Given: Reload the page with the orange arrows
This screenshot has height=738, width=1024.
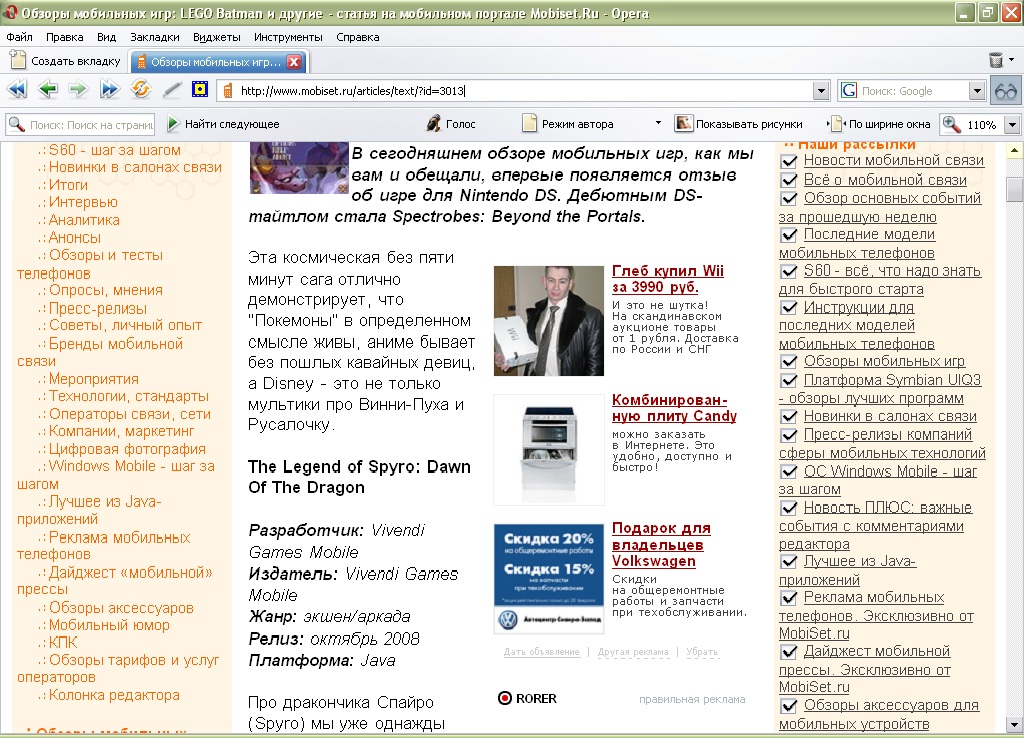Looking at the screenshot, I should (x=140, y=89).
